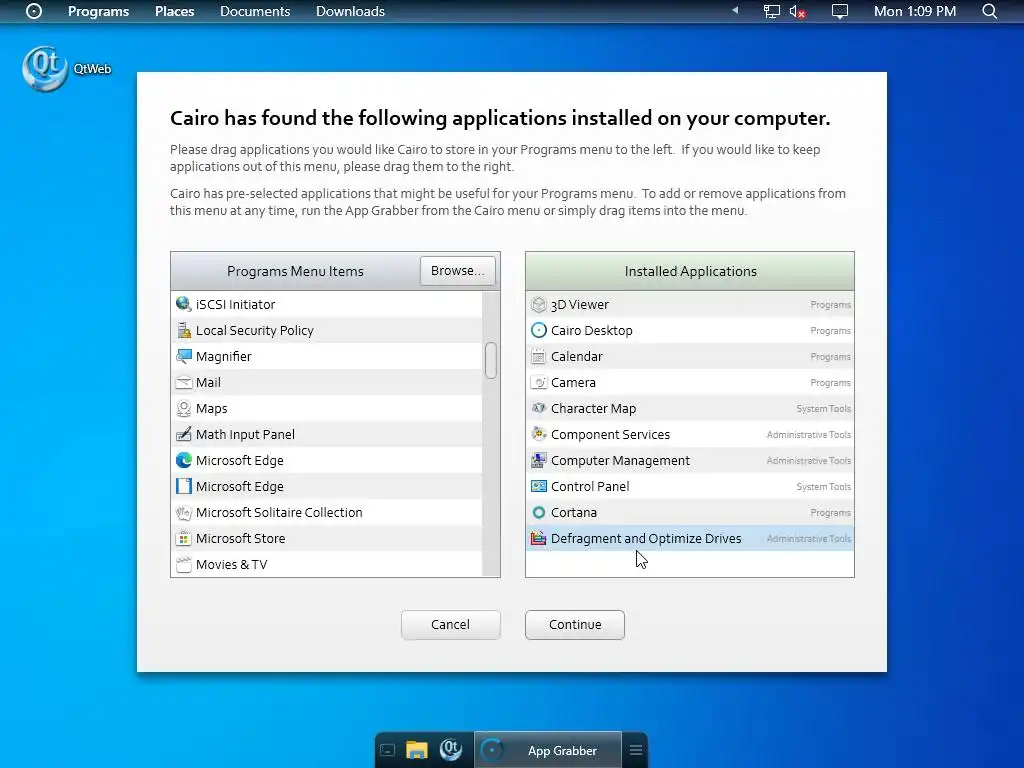
Task: Click the 'Magnifier' list entry text
Action: 223,357
